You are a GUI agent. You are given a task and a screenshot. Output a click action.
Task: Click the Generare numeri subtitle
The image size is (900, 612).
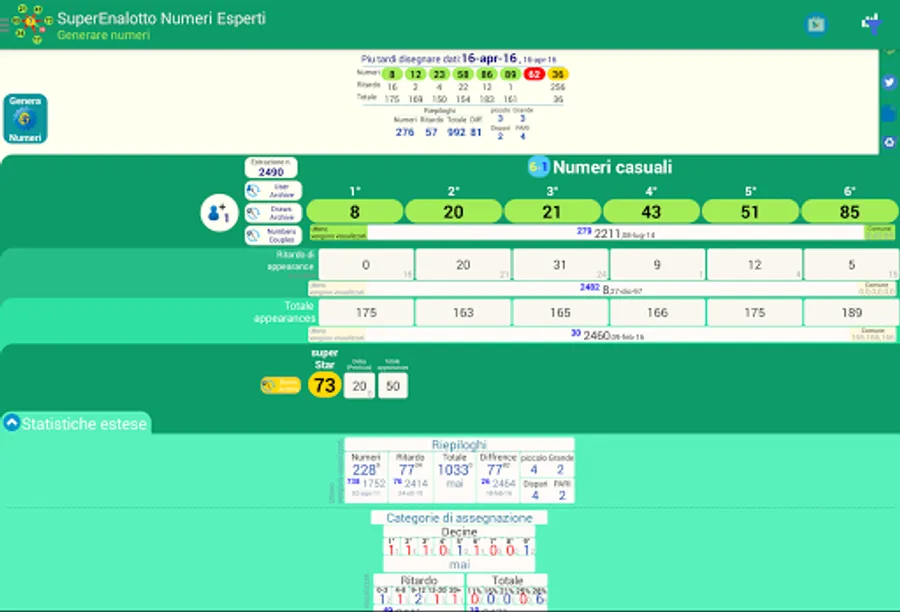pyautogui.click(x=103, y=35)
